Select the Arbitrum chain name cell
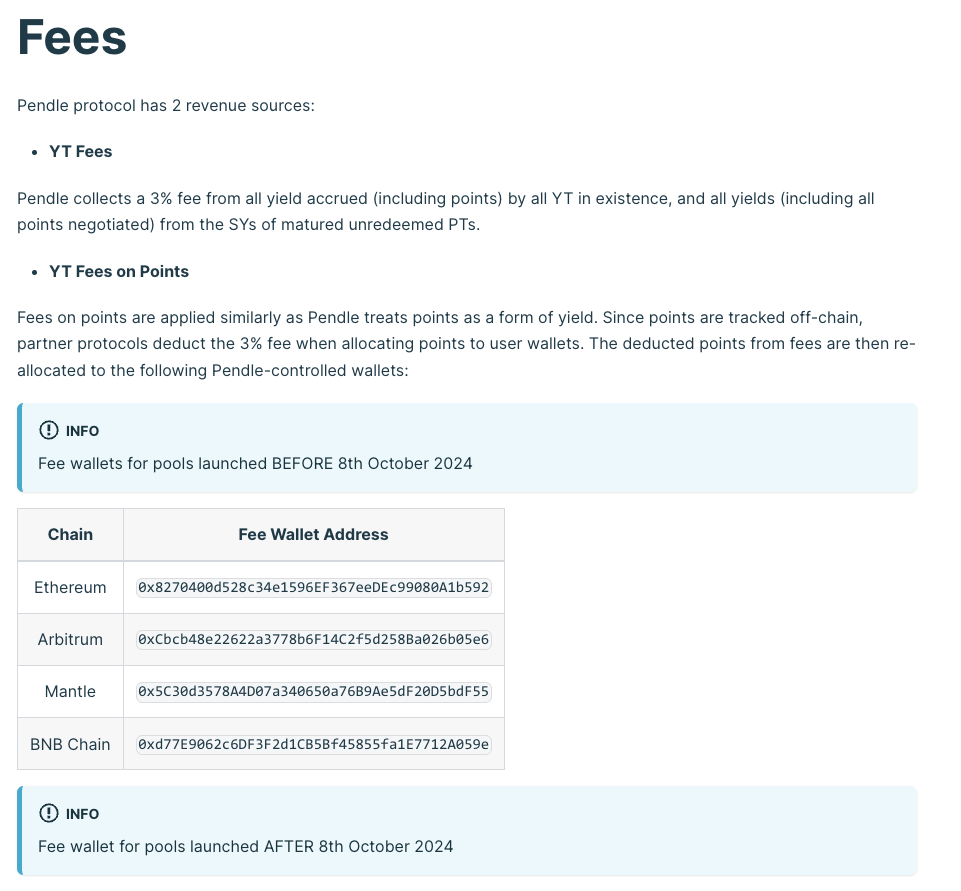Viewport: 961px width, 891px height. (70, 639)
